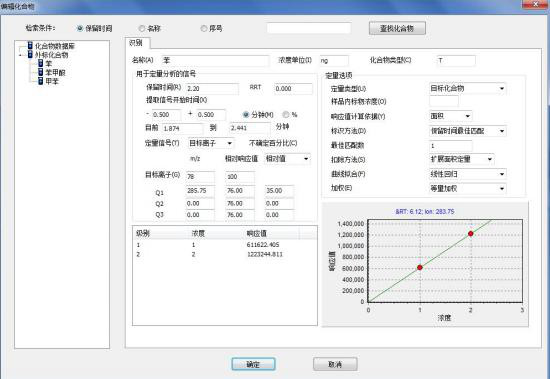Choose the 分钟 unit radio button
This screenshot has height=379, width=551.
pos(246,115)
